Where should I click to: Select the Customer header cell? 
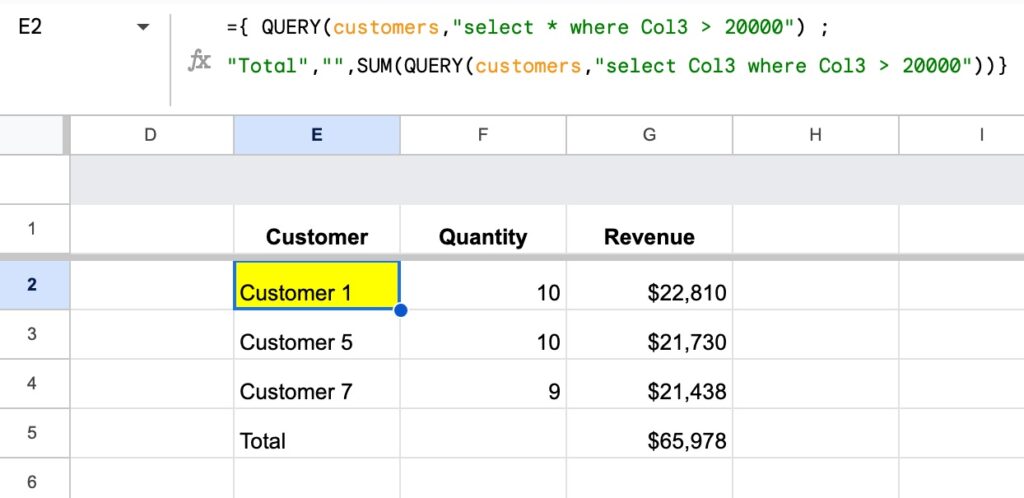coord(316,237)
